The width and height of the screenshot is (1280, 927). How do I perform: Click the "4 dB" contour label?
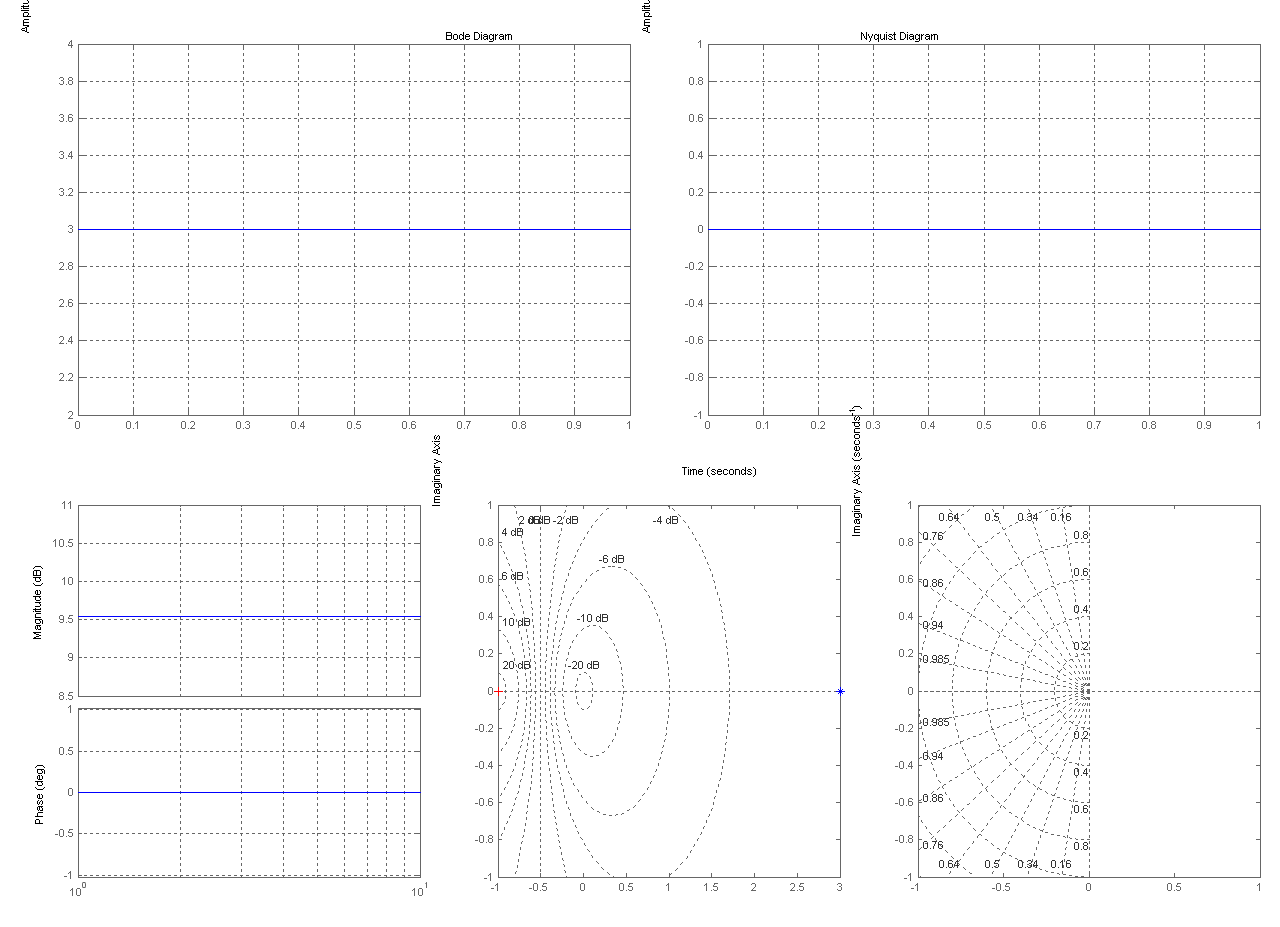point(512,532)
